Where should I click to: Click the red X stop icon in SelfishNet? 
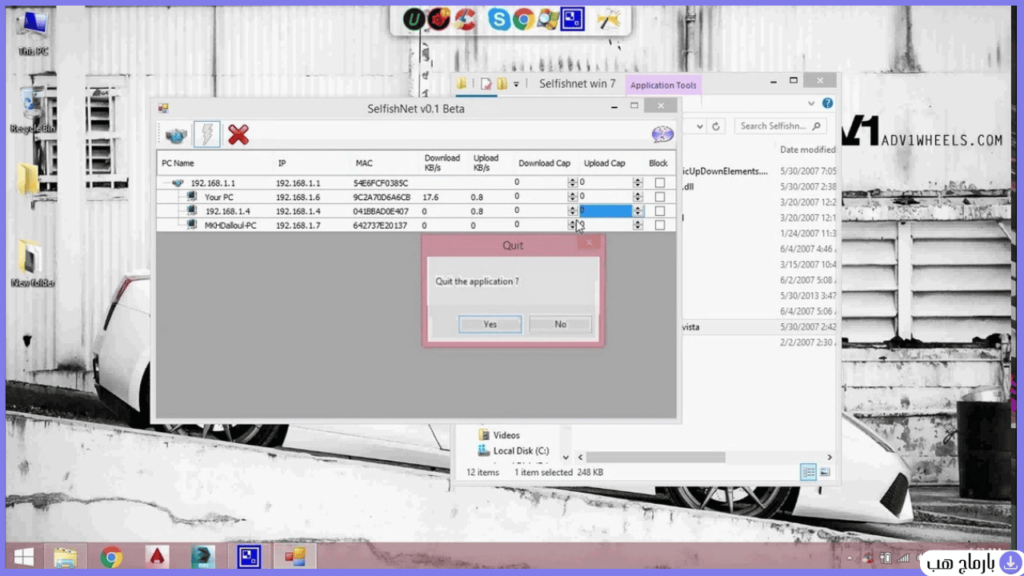238,135
